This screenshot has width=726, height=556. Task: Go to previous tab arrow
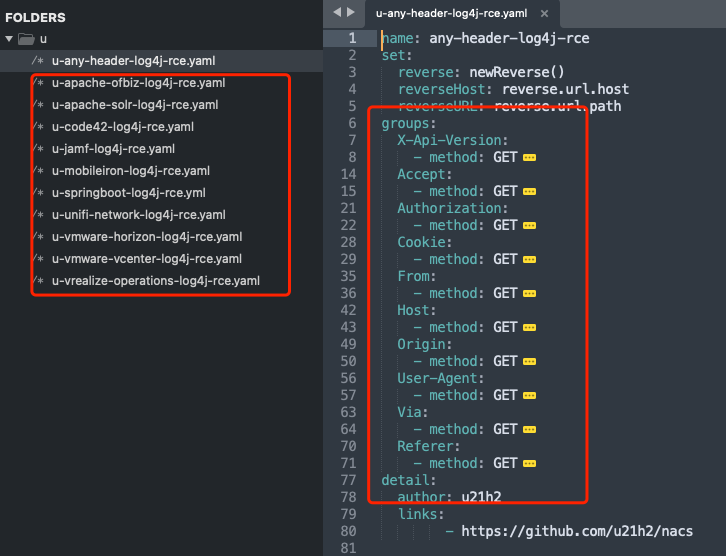337,12
